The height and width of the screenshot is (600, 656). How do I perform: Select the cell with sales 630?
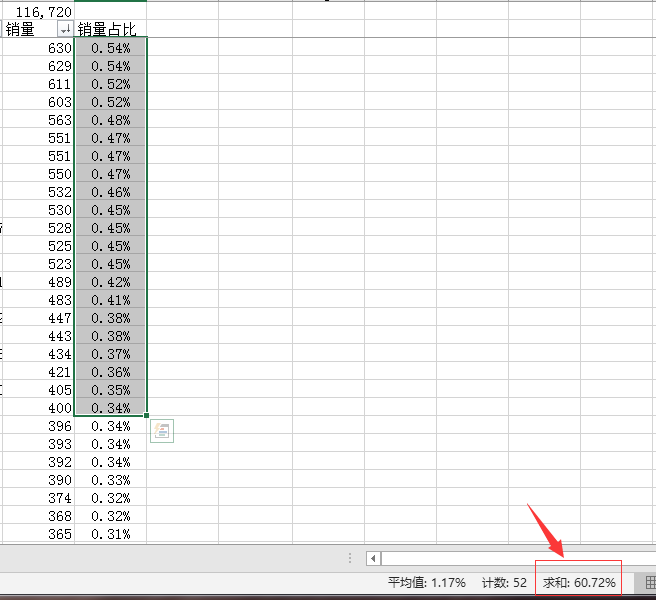coord(38,48)
